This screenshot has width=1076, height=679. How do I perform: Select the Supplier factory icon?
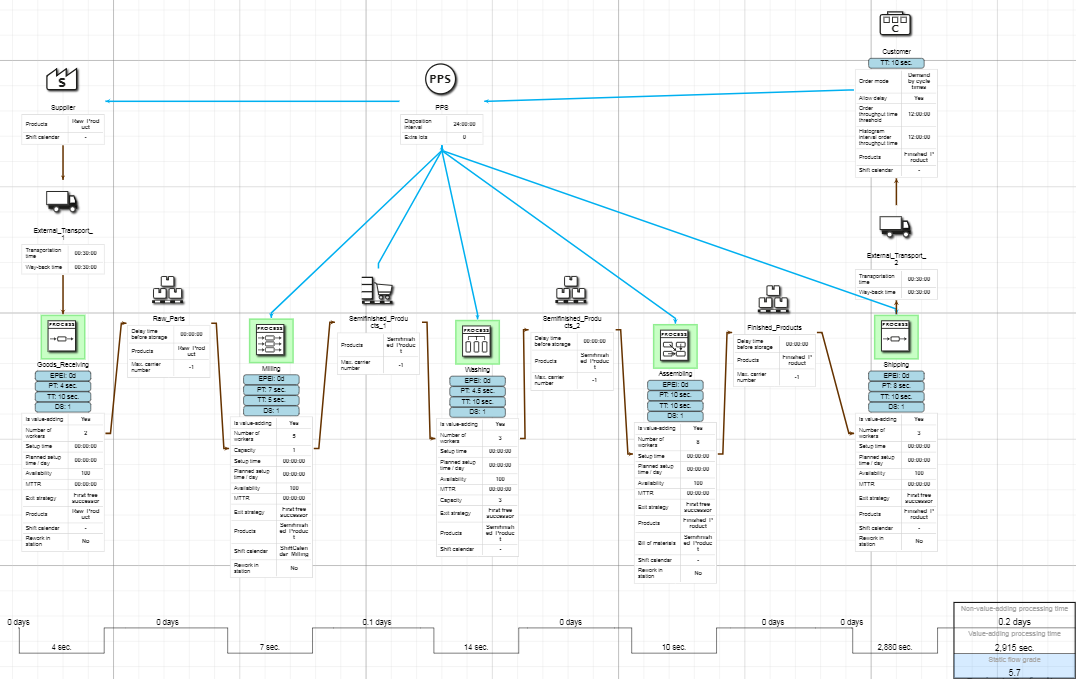tap(63, 82)
